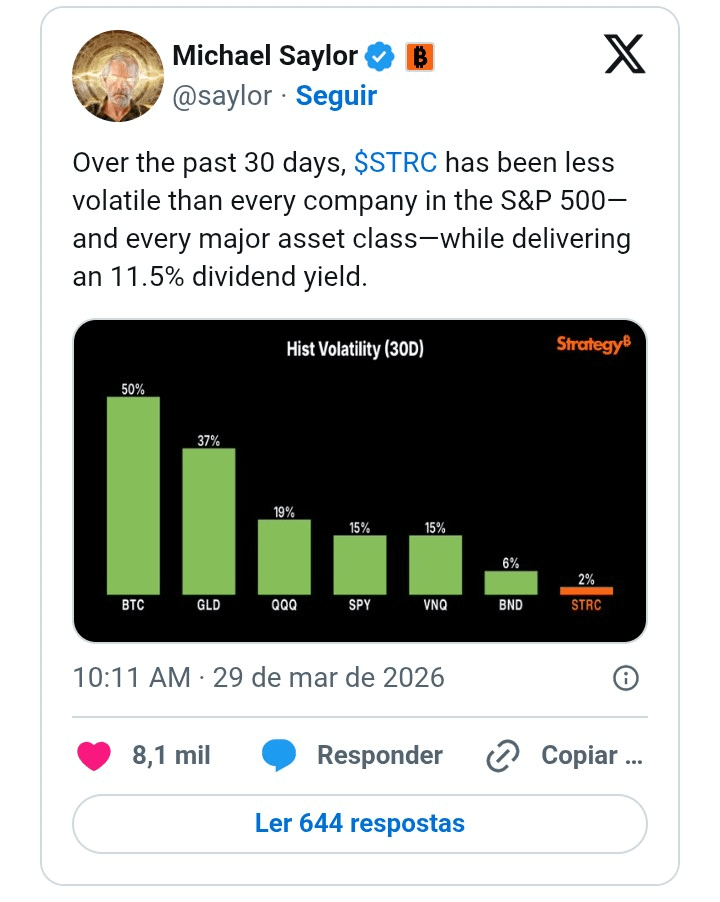Screen dimensions: 720x902
Task: Open the @saylor handle
Action: tap(222, 95)
